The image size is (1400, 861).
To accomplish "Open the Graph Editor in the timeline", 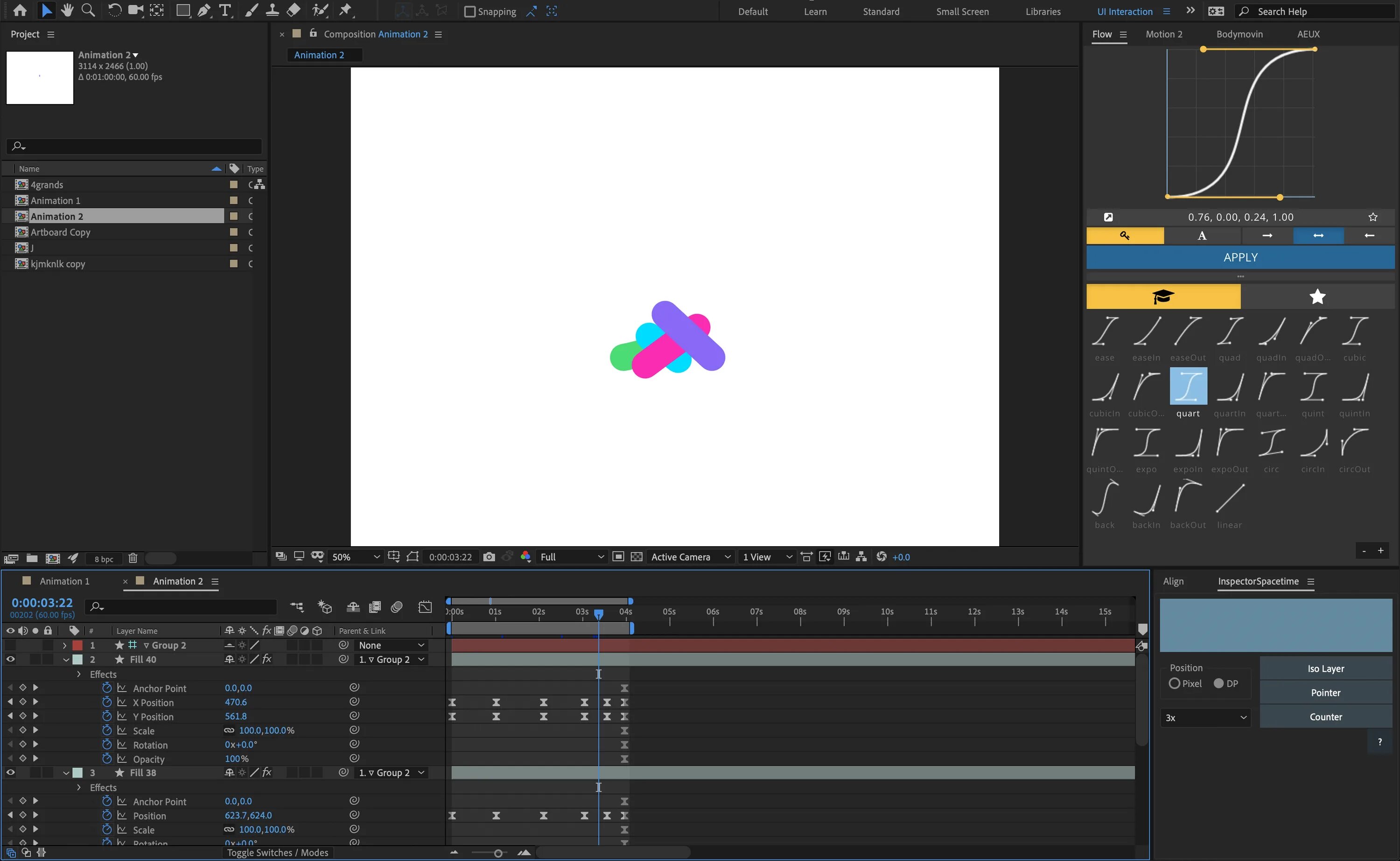I will (x=425, y=607).
